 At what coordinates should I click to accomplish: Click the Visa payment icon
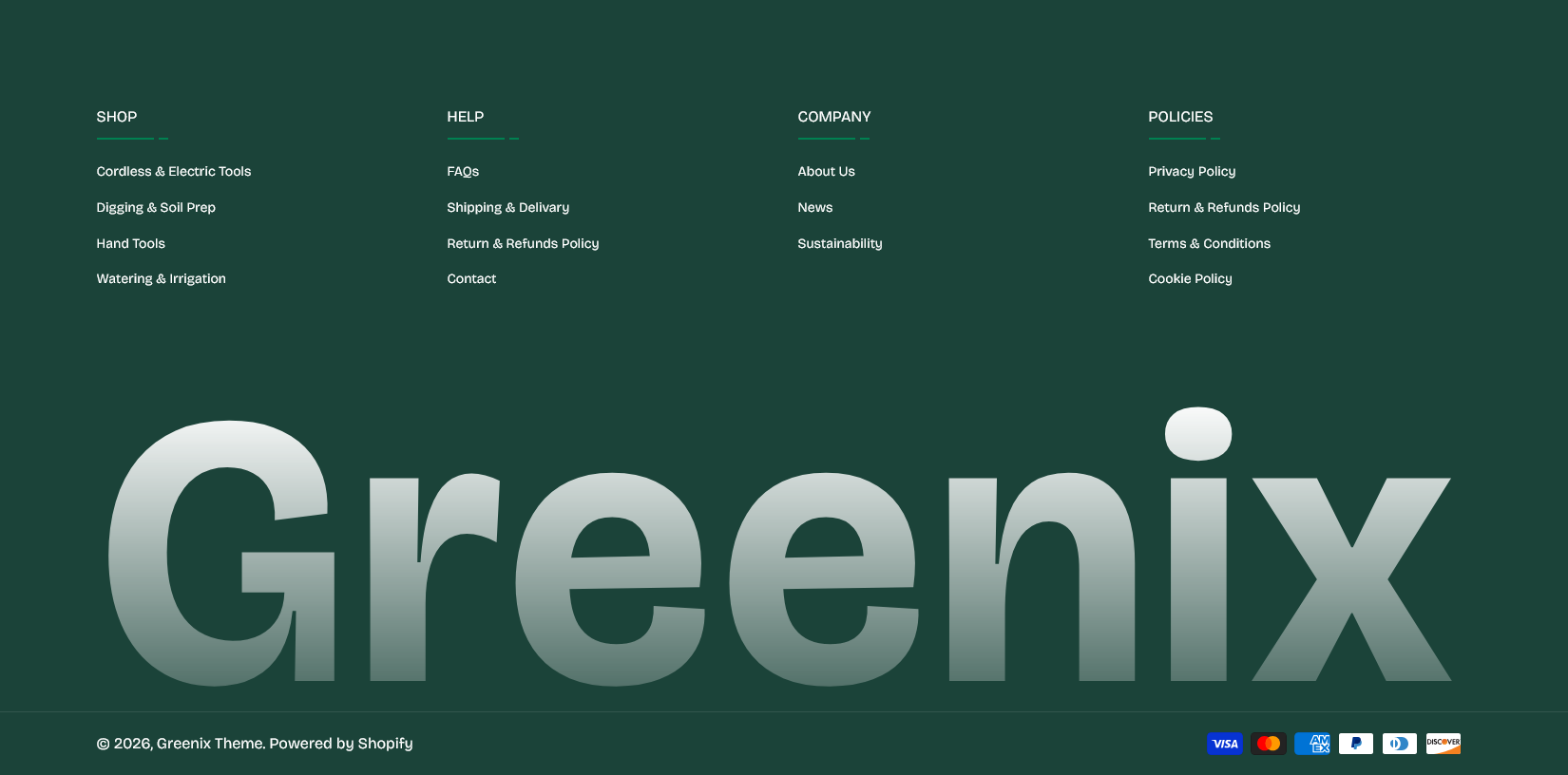1225,744
